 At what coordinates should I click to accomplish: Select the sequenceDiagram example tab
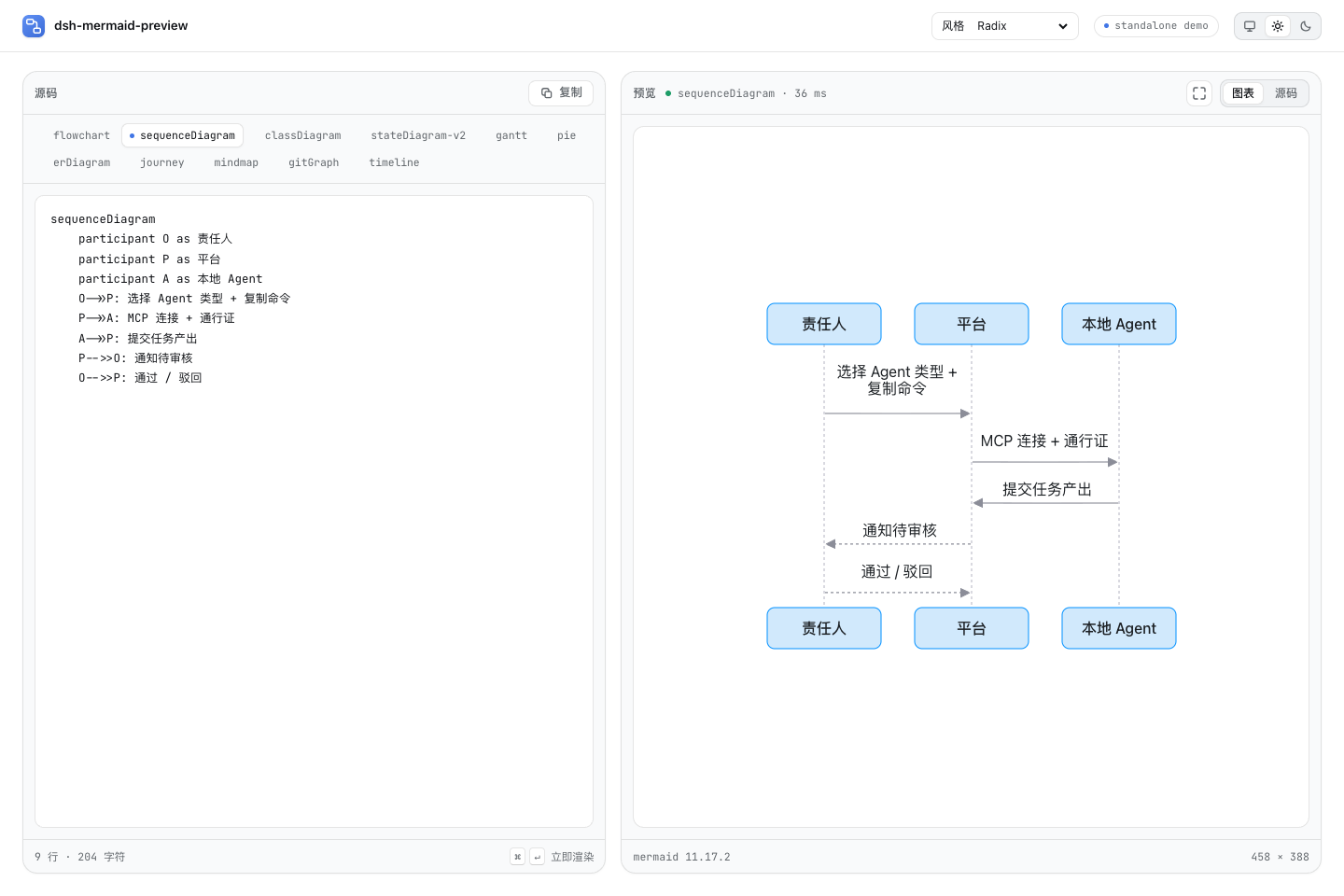tap(182, 135)
